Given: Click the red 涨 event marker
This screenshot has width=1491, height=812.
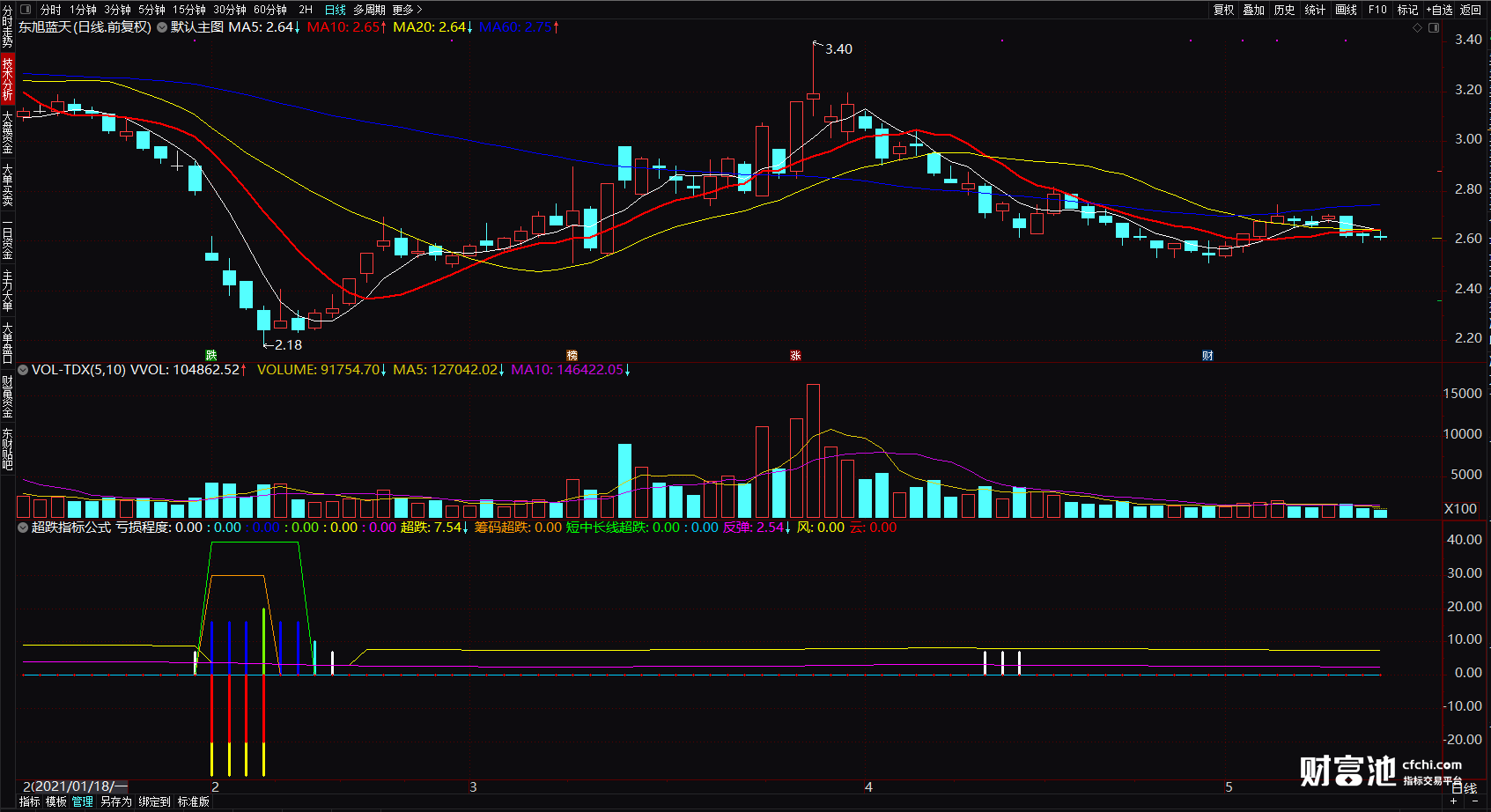Looking at the screenshot, I should (796, 355).
